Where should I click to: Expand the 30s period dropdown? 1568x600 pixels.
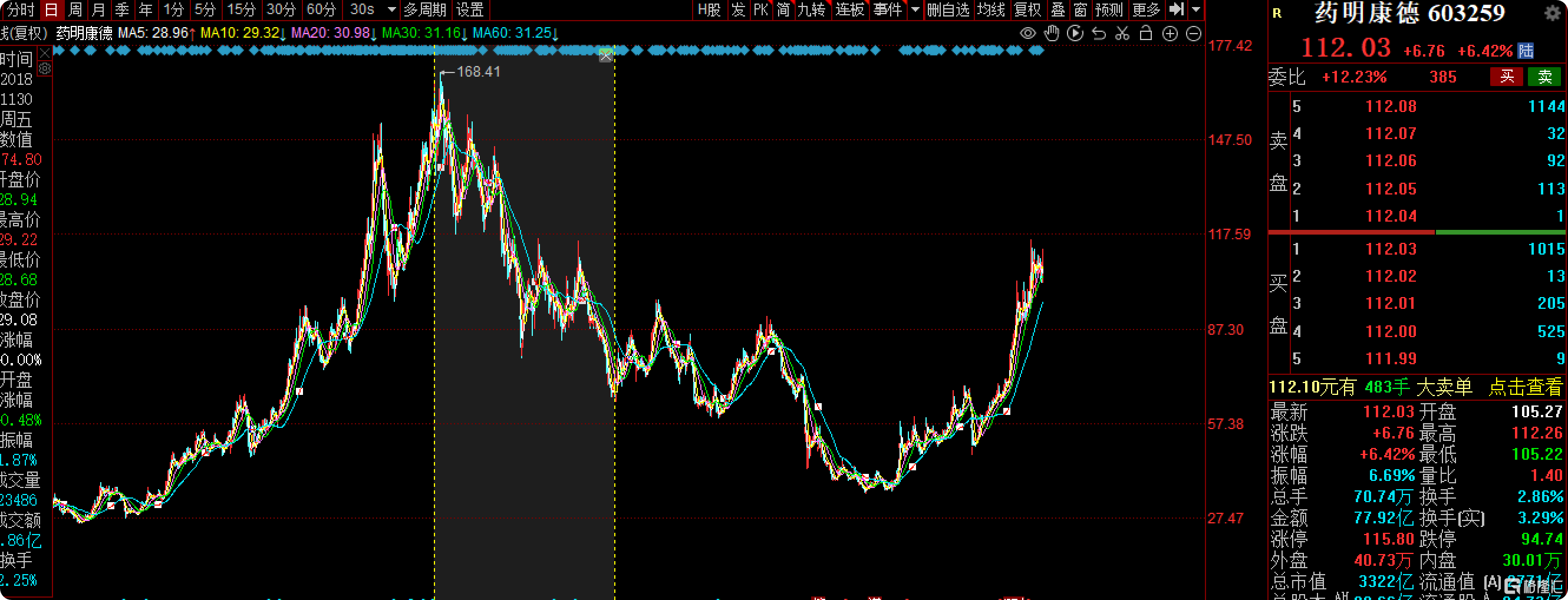pos(392,9)
